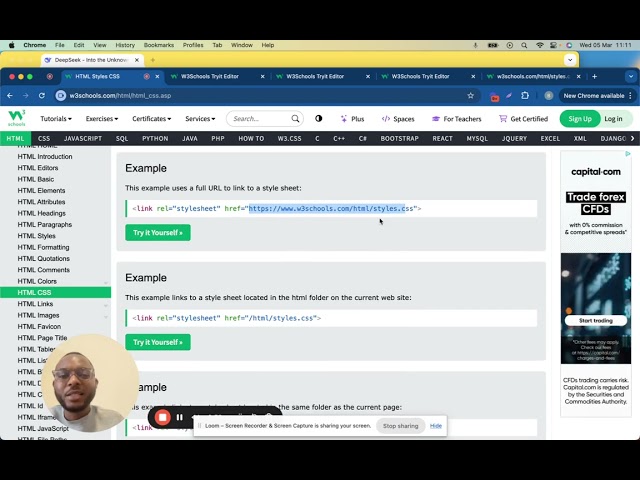640x480 pixels.
Task: Open HTML Favicon in sidebar
Action: pos(39,327)
